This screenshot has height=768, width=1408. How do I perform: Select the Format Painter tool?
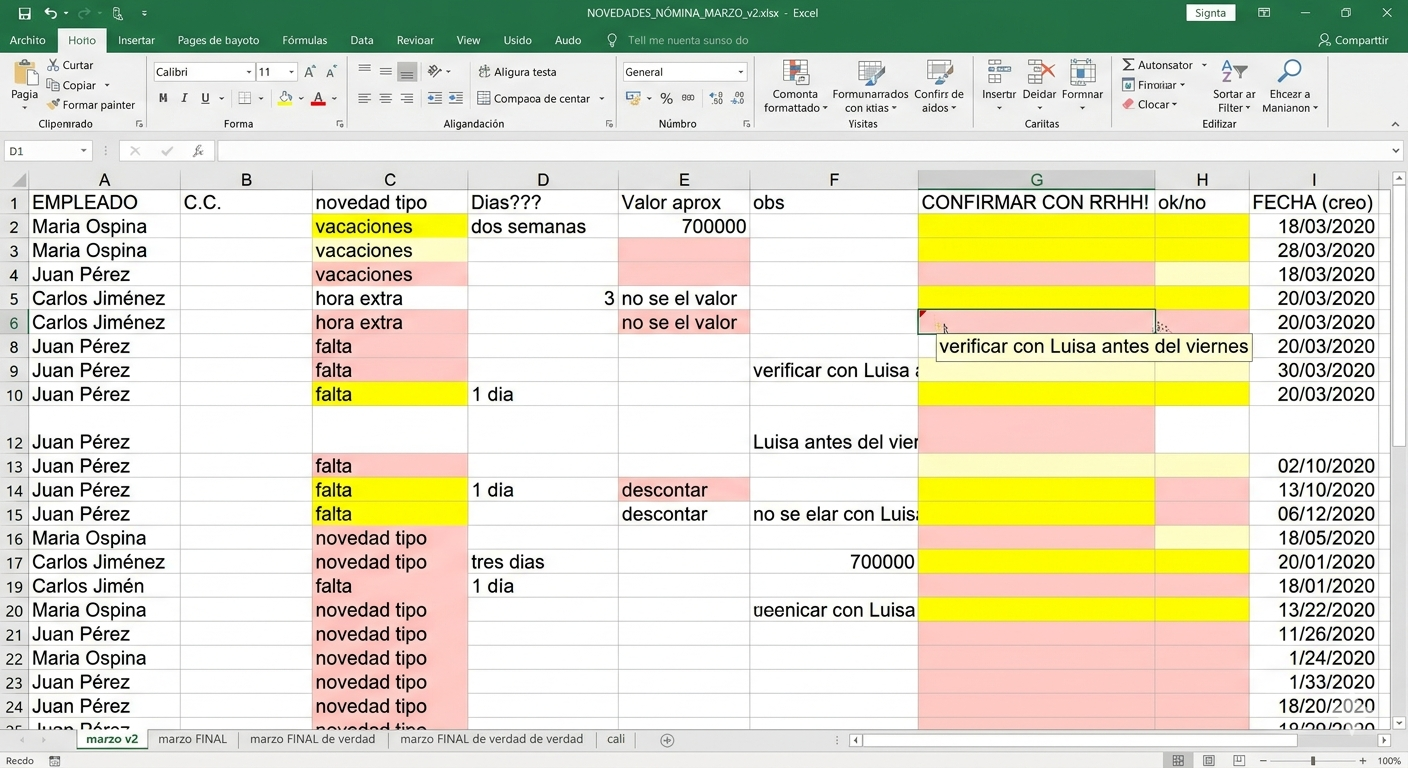click(91, 104)
